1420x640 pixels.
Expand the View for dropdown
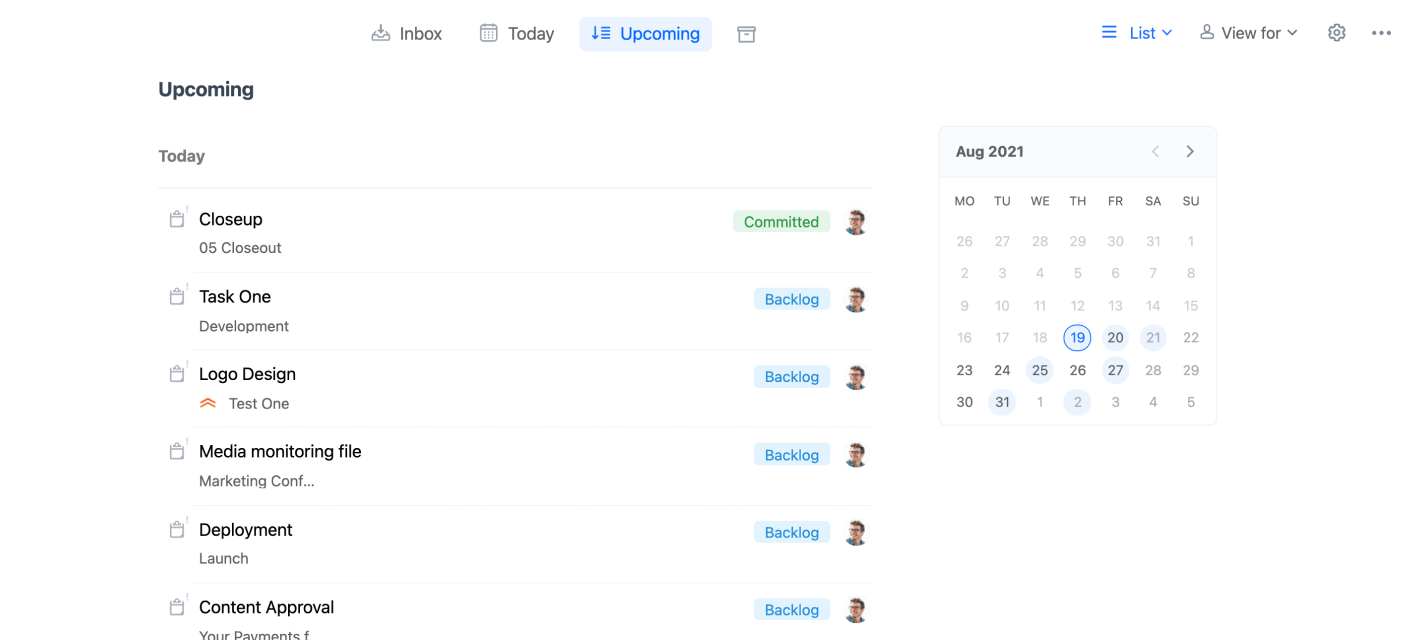coord(1248,33)
